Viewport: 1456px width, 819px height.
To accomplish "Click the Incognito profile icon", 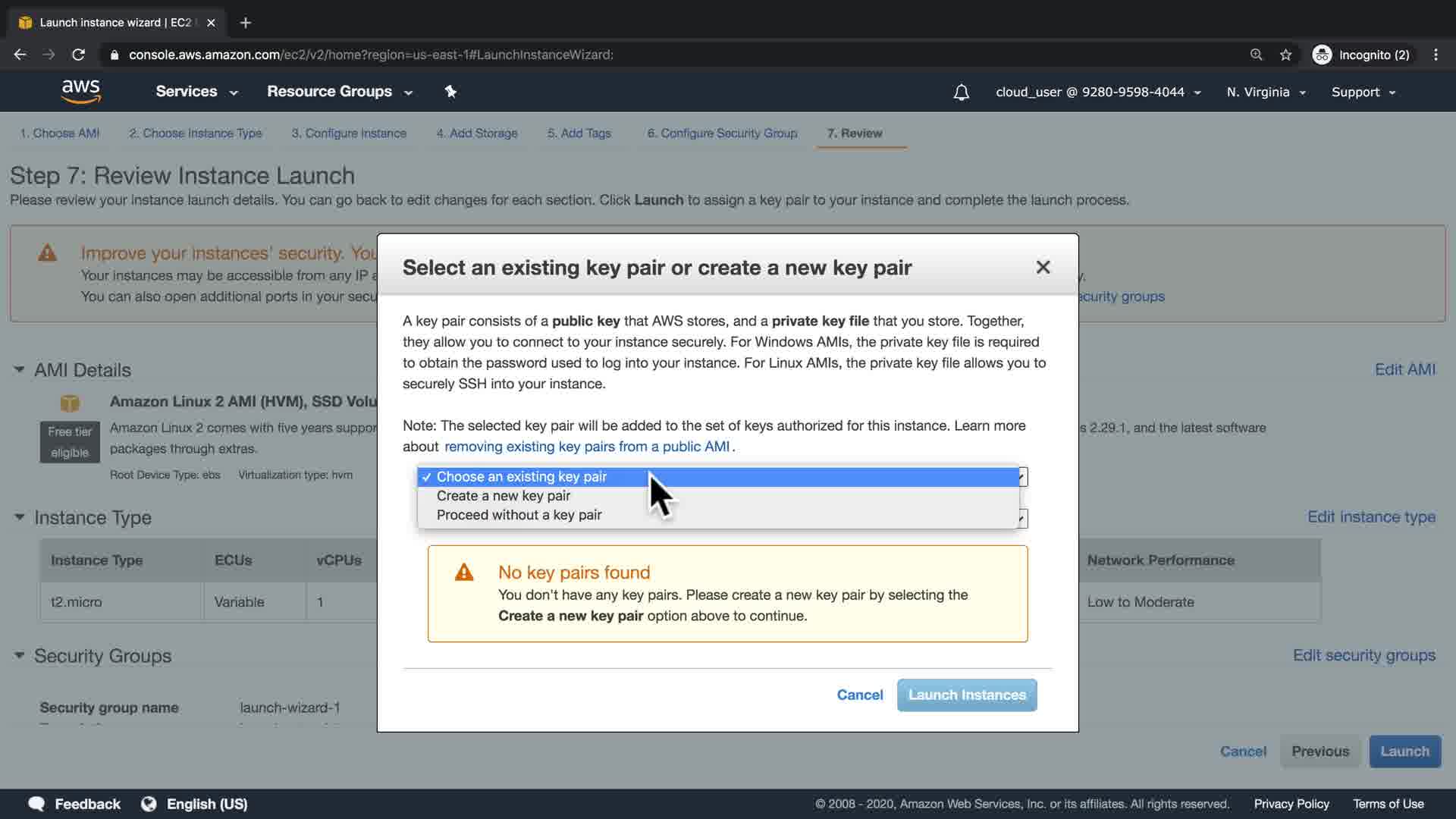I will 1322,55.
